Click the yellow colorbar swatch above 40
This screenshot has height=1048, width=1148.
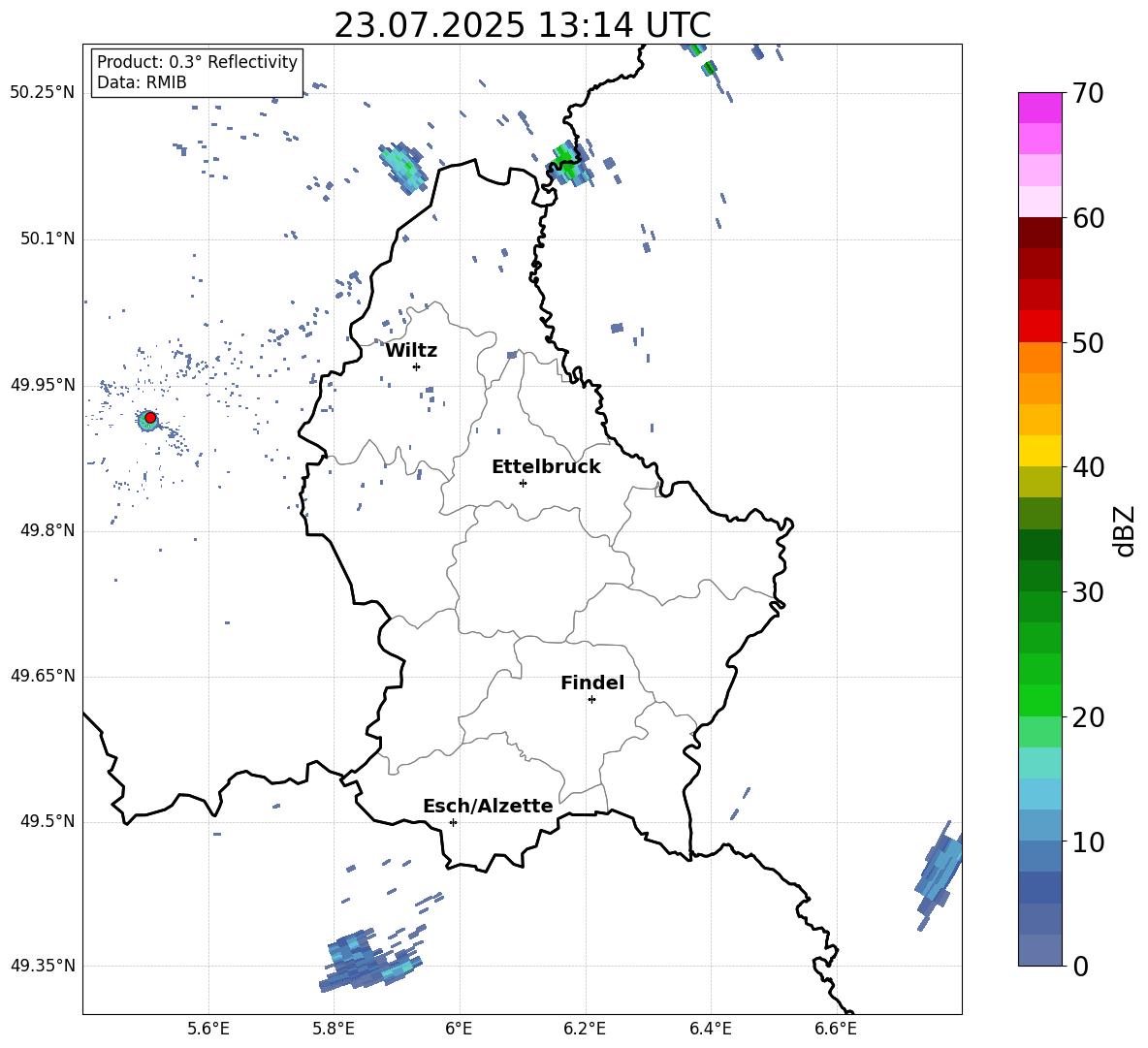[1039, 451]
